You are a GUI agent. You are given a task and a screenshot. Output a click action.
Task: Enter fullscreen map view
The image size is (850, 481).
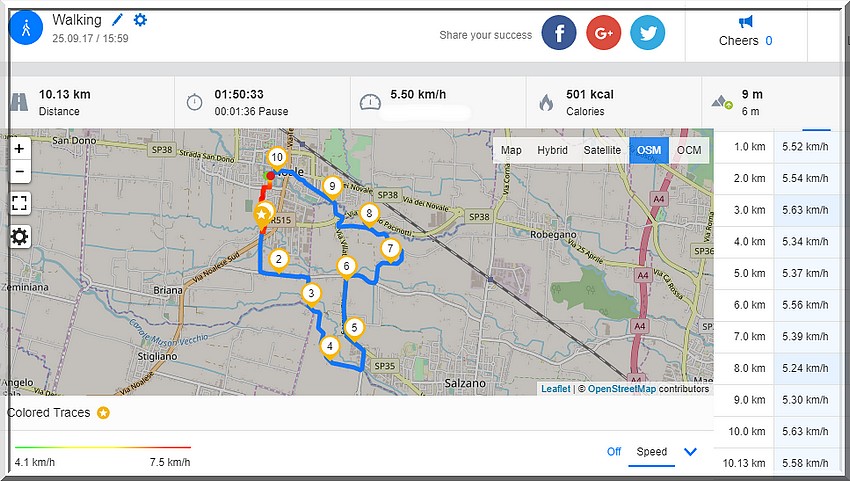coord(19,203)
